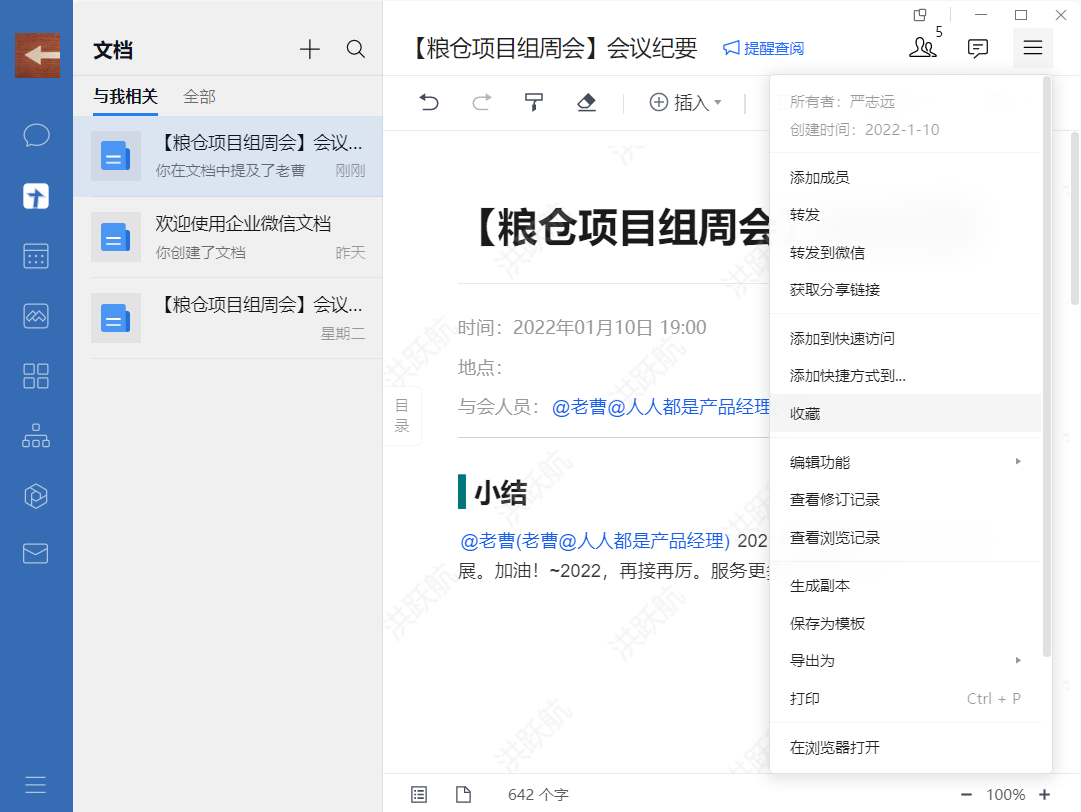Viewport: 1081px width, 812px height.
Task: Choose 收藏 from the menu
Action: point(905,414)
